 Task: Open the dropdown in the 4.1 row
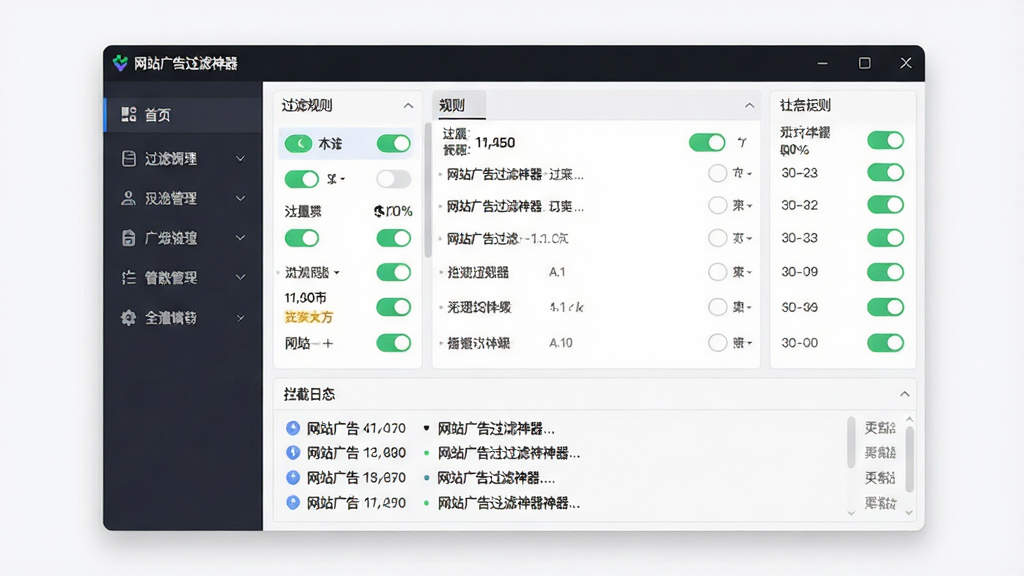743,307
